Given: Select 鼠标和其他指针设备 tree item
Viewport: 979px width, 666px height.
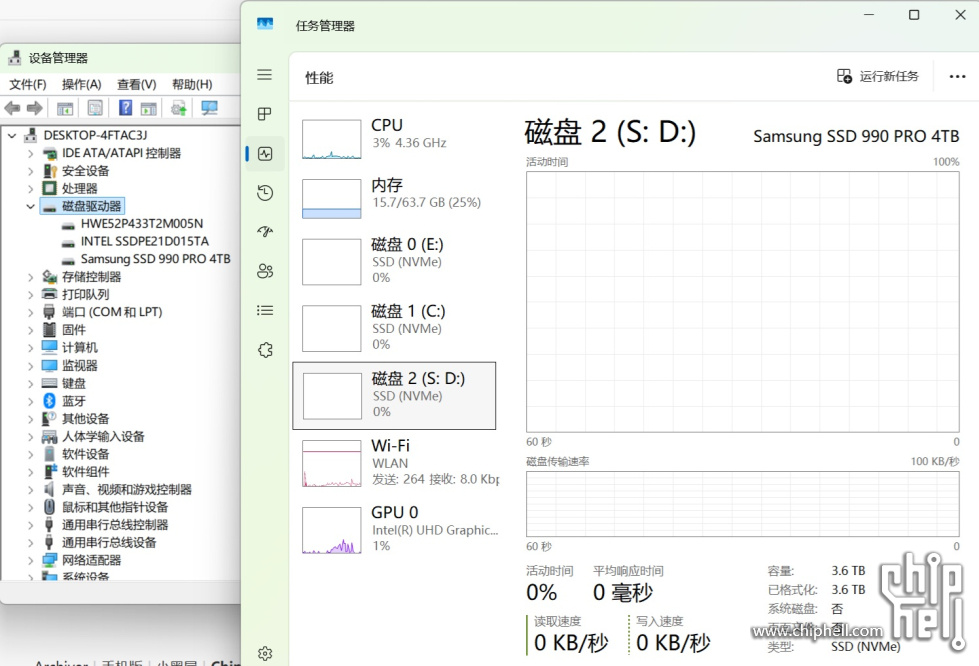Looking at the screenshot, I should pyautogui.click(x=115, y=507).
